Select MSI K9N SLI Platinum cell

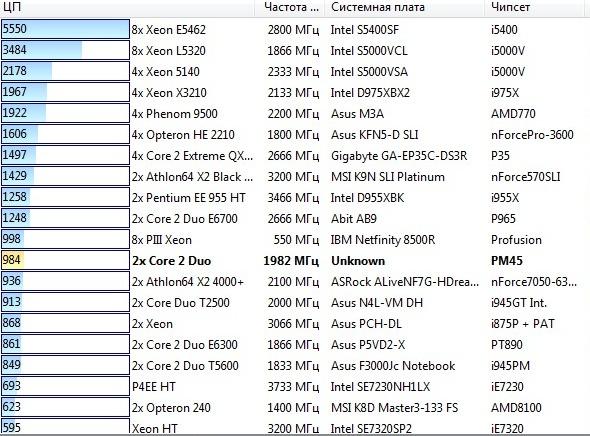(x=388, y=177)
